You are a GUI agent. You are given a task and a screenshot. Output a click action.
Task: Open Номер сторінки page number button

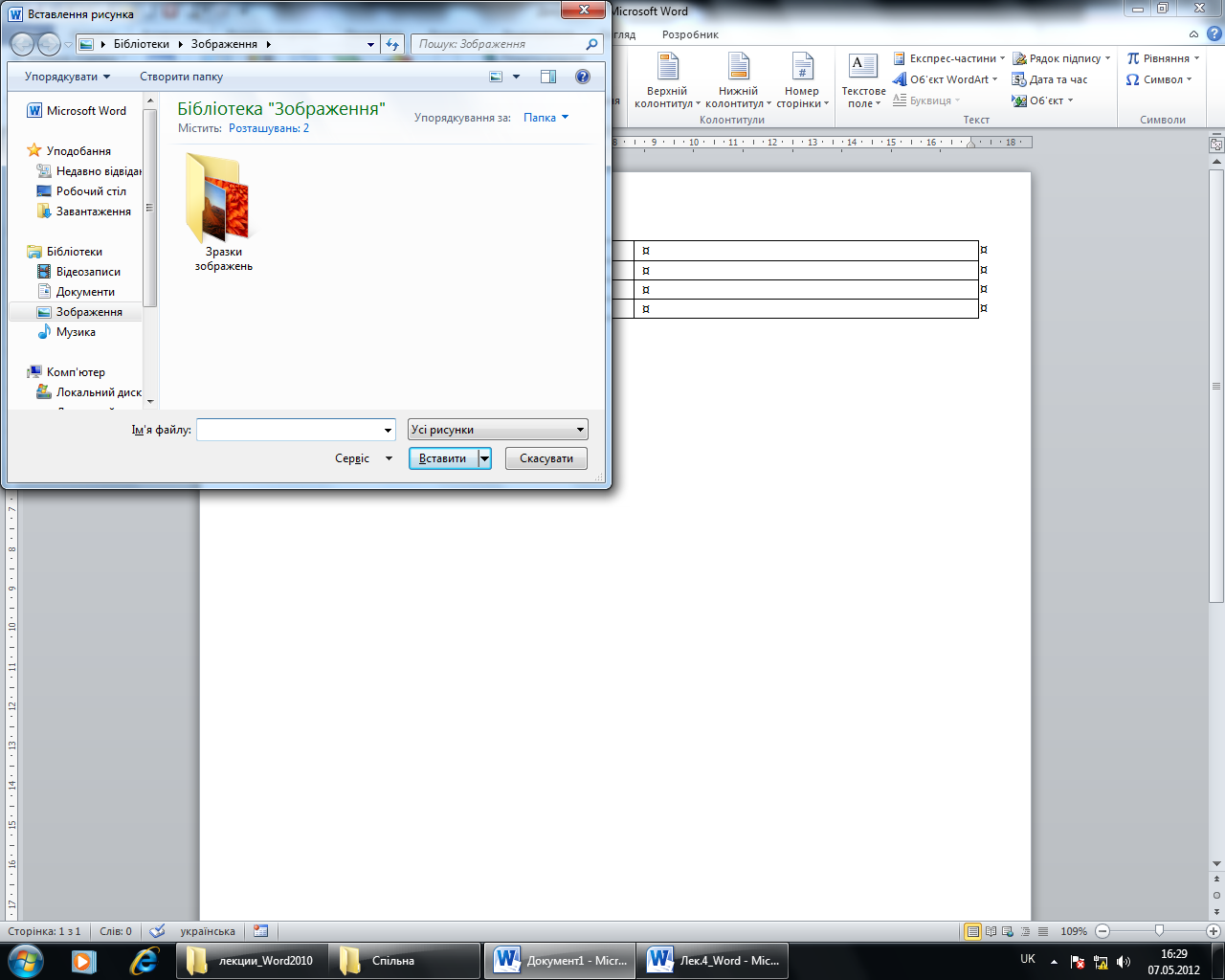coord(802,80)
